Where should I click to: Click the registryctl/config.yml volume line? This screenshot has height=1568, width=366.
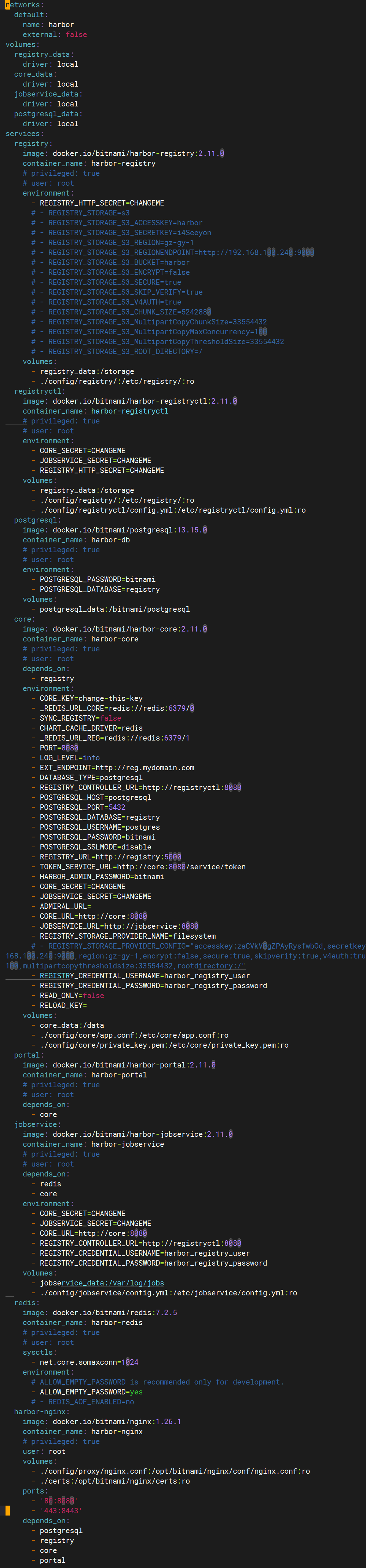(168, 510)
